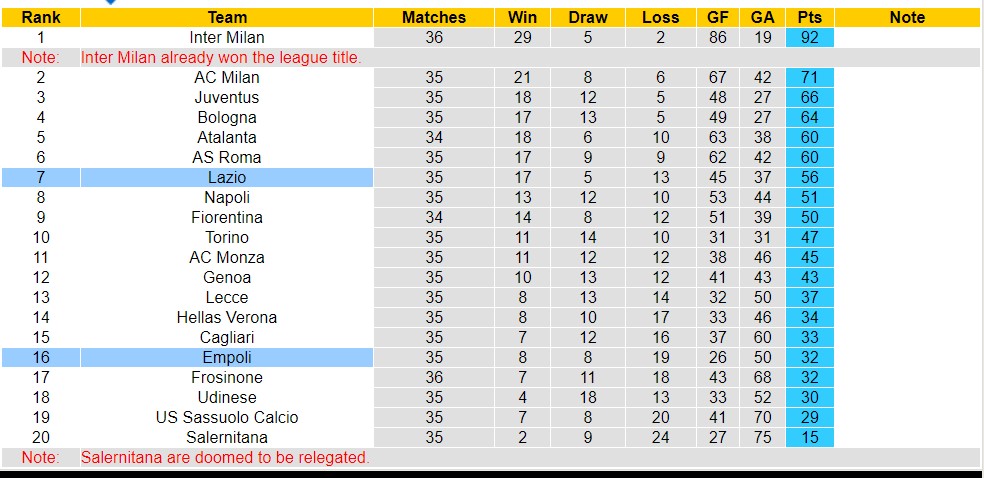The width and height of the screenshot is (984, 478).
Task: Open the US Sassuolo Calcio entry
Action: tap(227, 417)
